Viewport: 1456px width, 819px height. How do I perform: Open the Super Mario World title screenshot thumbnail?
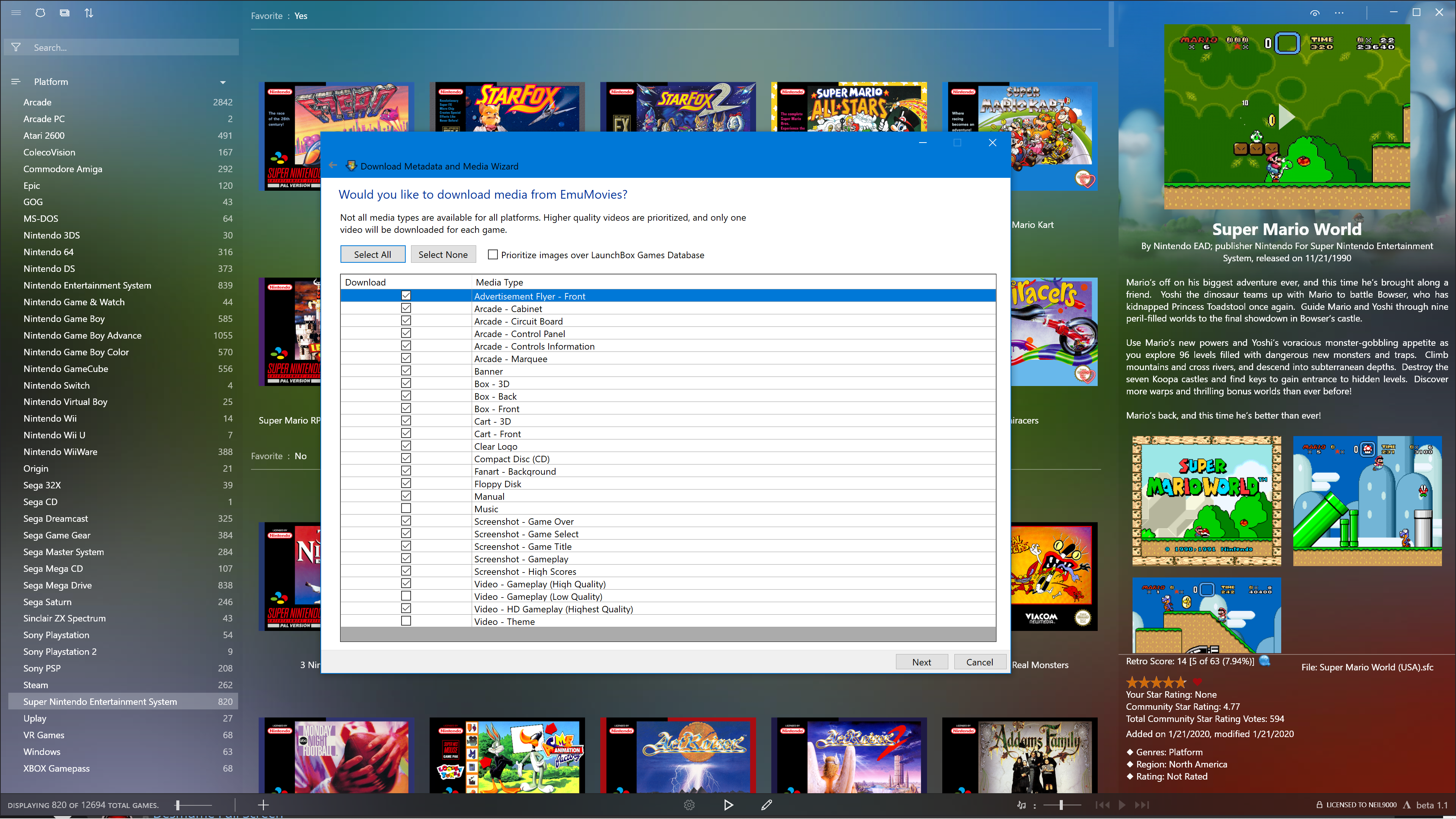pyautogui.click(x=1207, y=501)
